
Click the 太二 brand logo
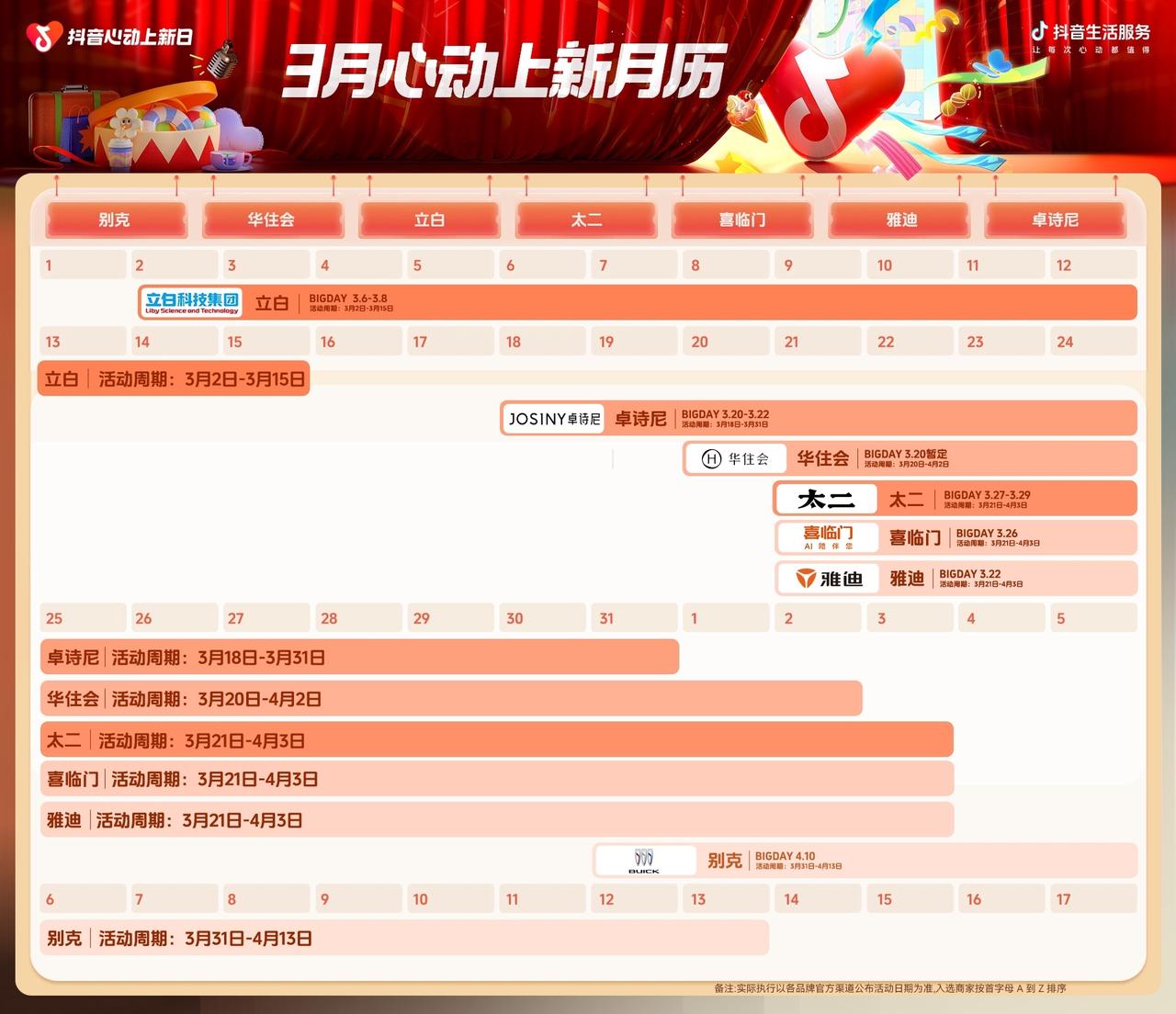click(x=825, y=499)
